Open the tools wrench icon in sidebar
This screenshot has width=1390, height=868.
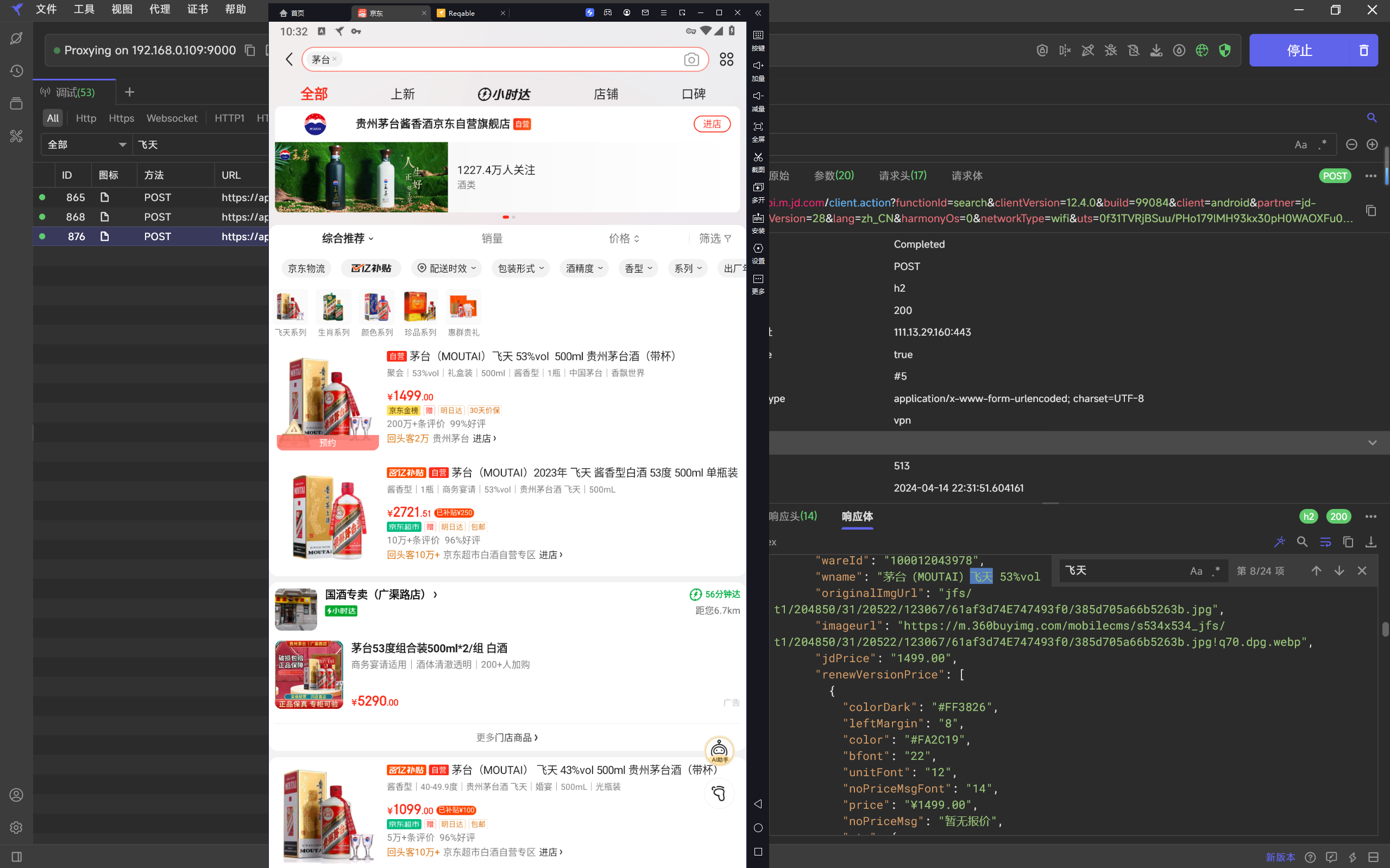click(x=16, y=136)
